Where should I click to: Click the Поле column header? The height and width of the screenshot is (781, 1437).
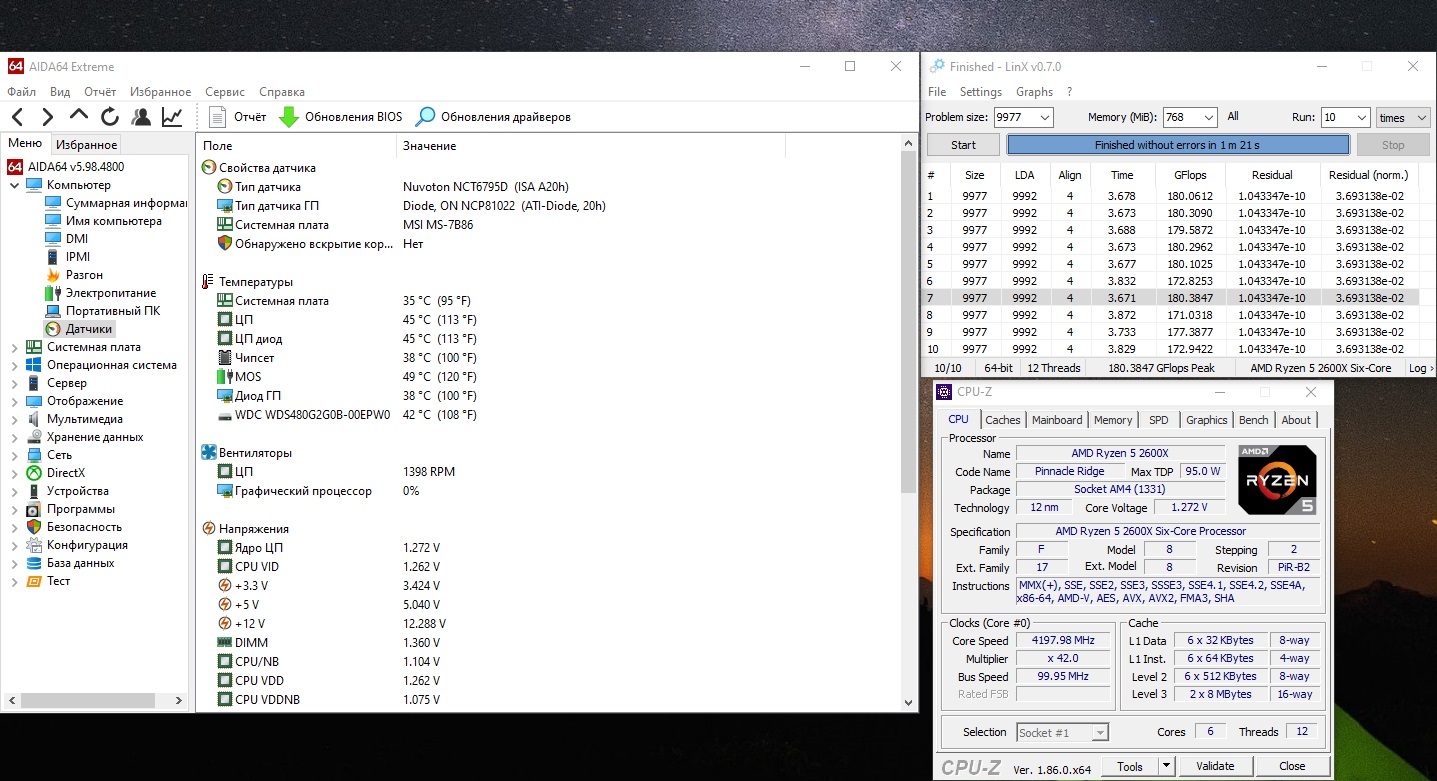(x=297, y=146)
